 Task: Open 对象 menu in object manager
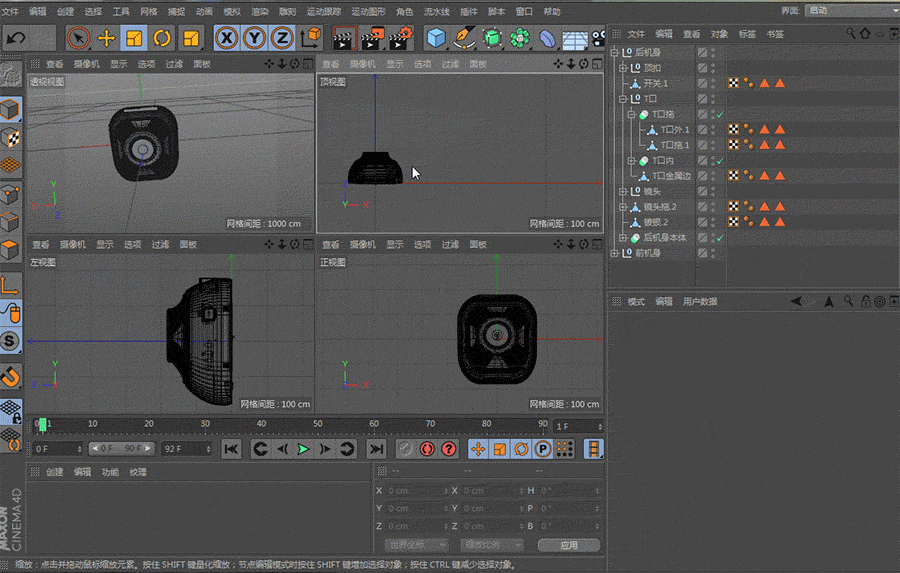[719, 34]
